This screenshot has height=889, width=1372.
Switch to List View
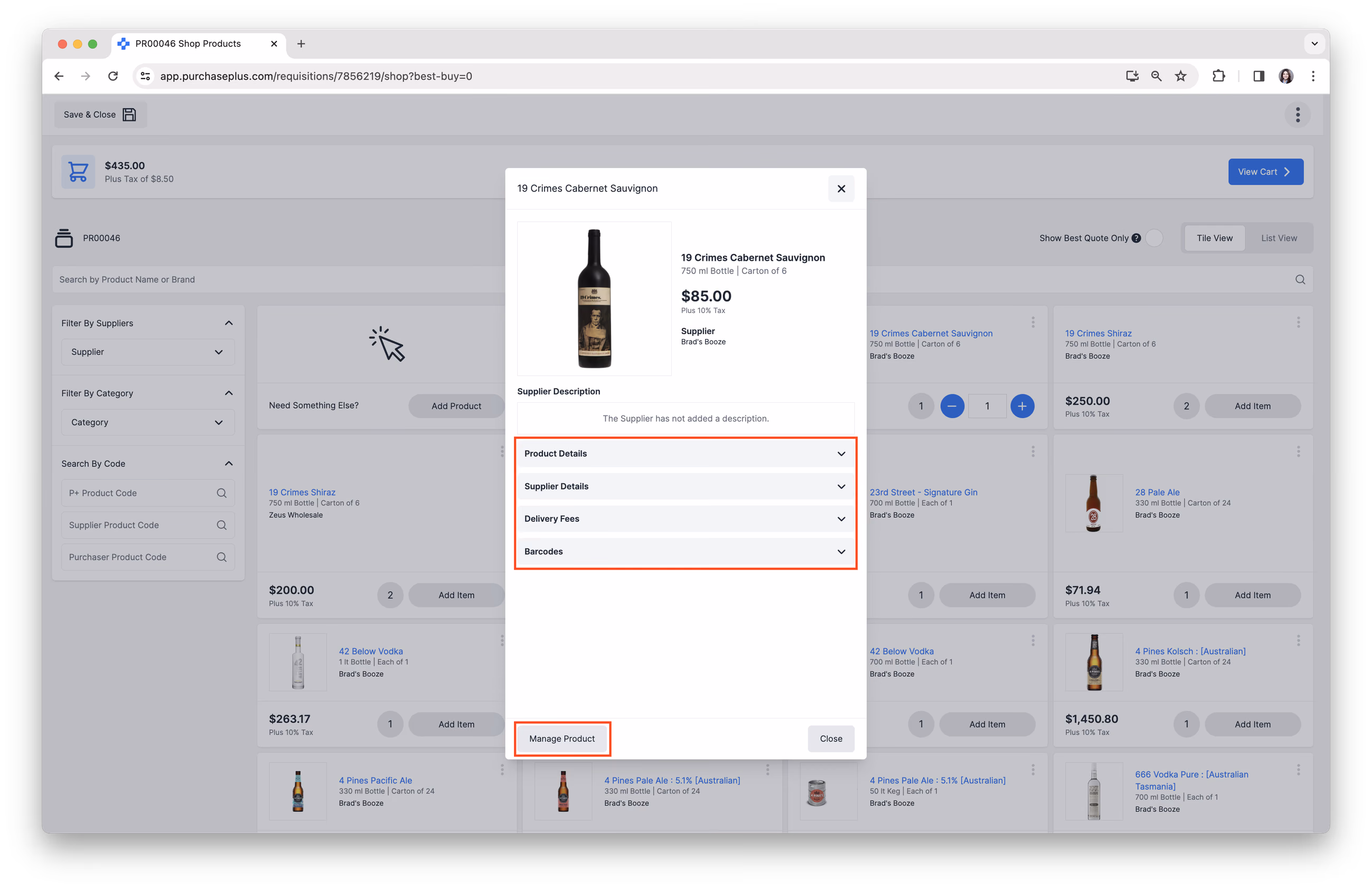1279,238
